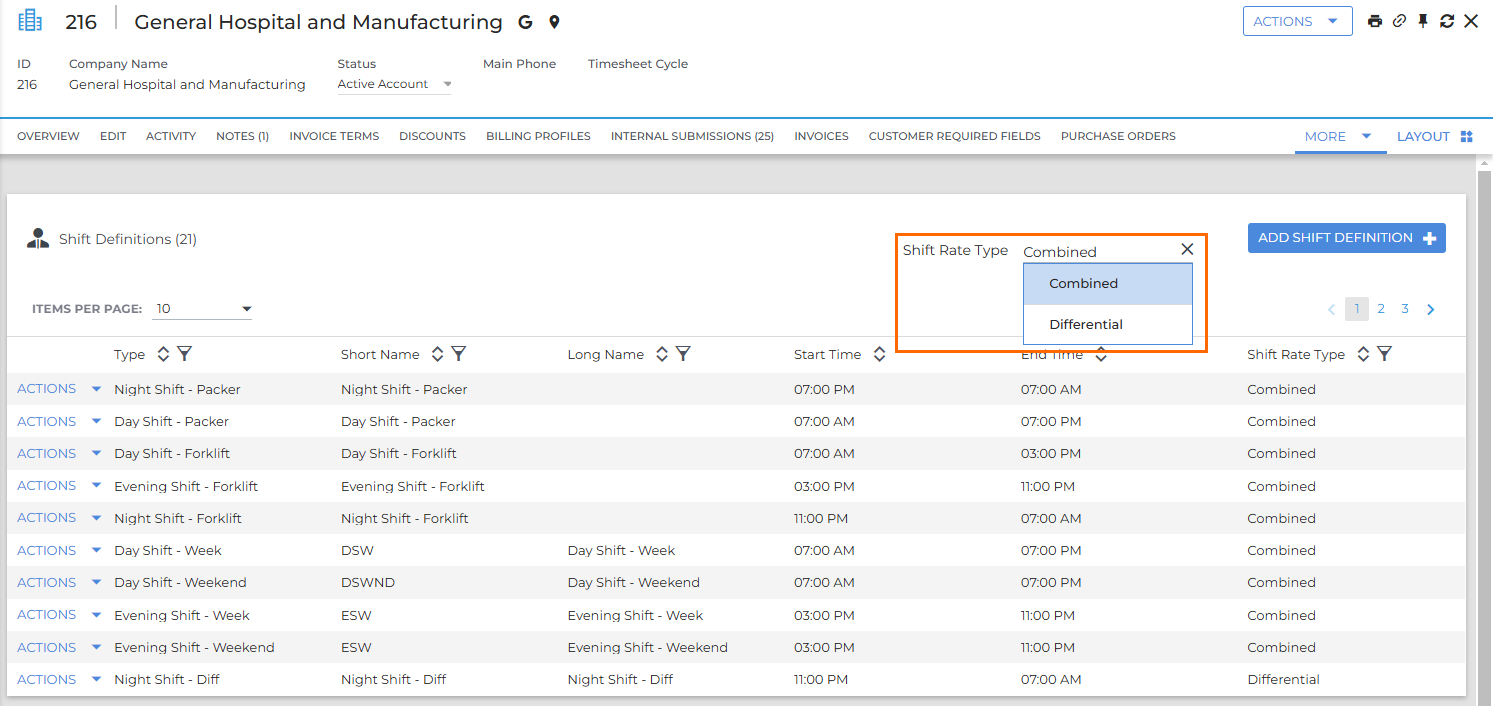Image resolution: width=1493 pixels, height=706 pixels.
Task: Open ACTIONS for Night Shift - Diff row
Action: point(59,679)
